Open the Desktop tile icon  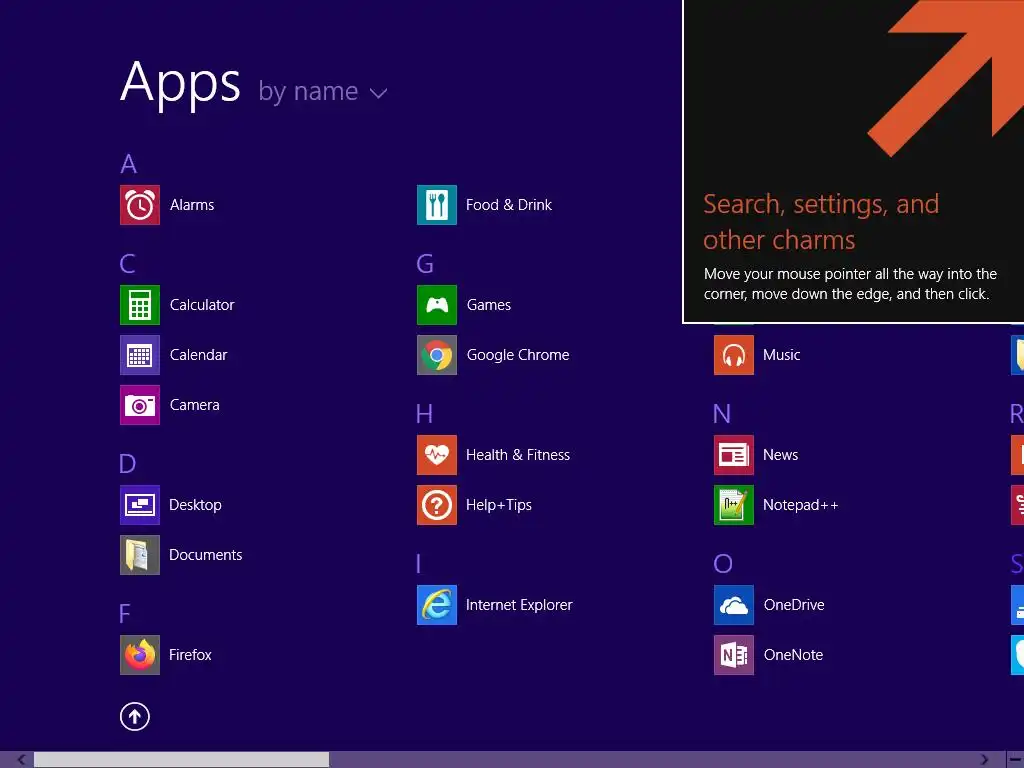140,505
